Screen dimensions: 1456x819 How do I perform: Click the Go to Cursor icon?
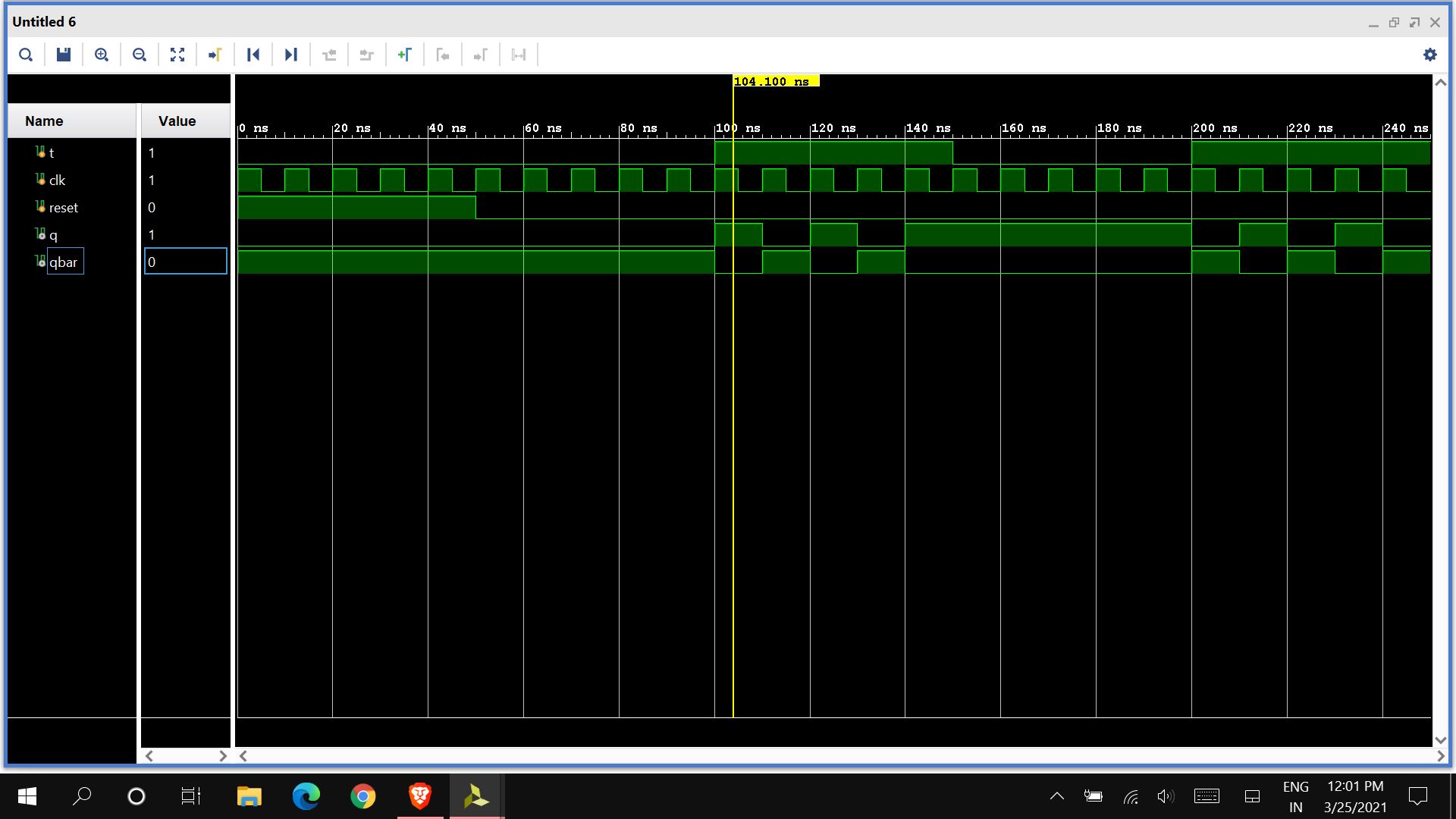click(x=215, y=55)
